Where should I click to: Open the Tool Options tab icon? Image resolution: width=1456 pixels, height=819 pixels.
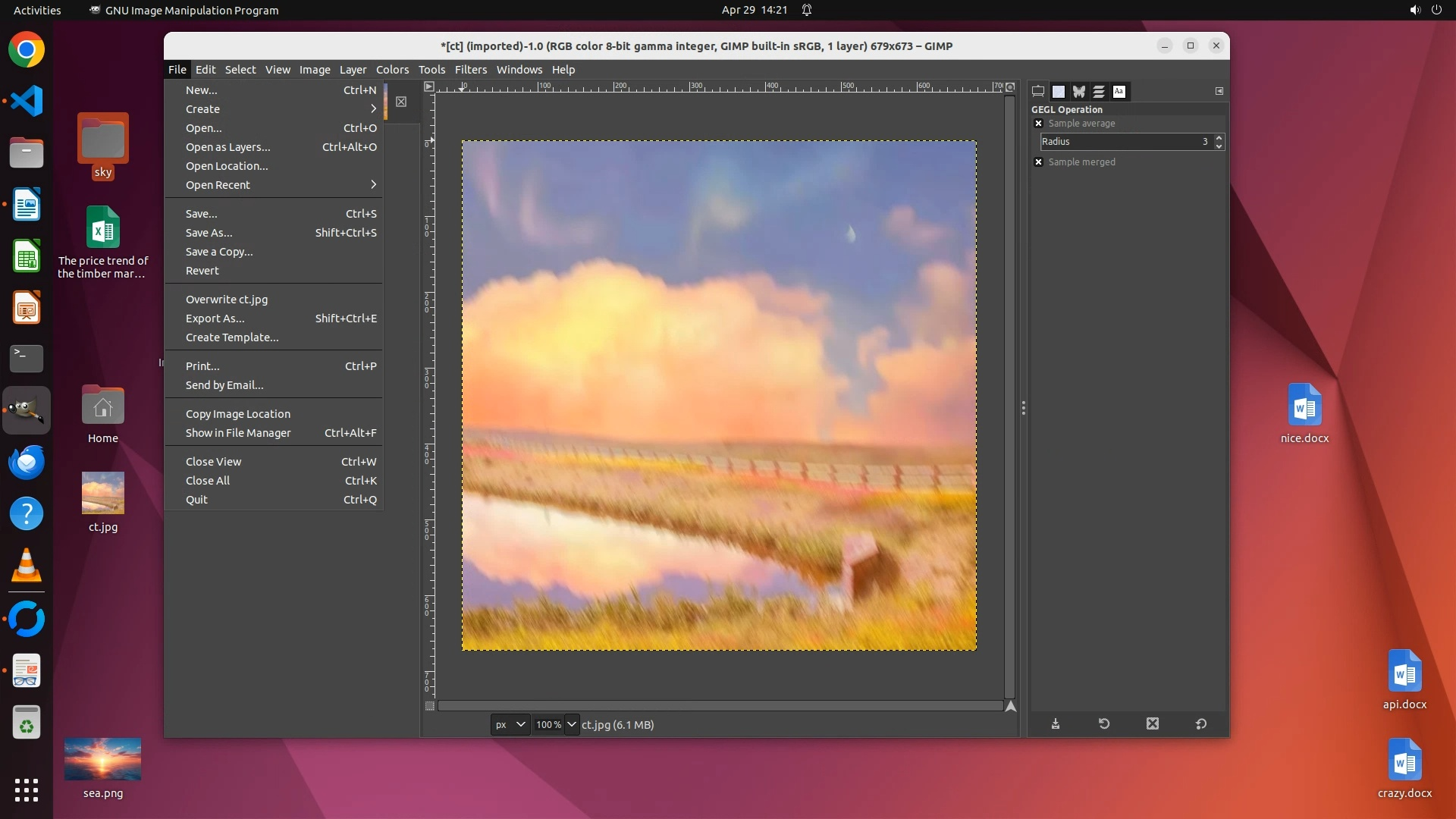click(x=1038, y=92)
